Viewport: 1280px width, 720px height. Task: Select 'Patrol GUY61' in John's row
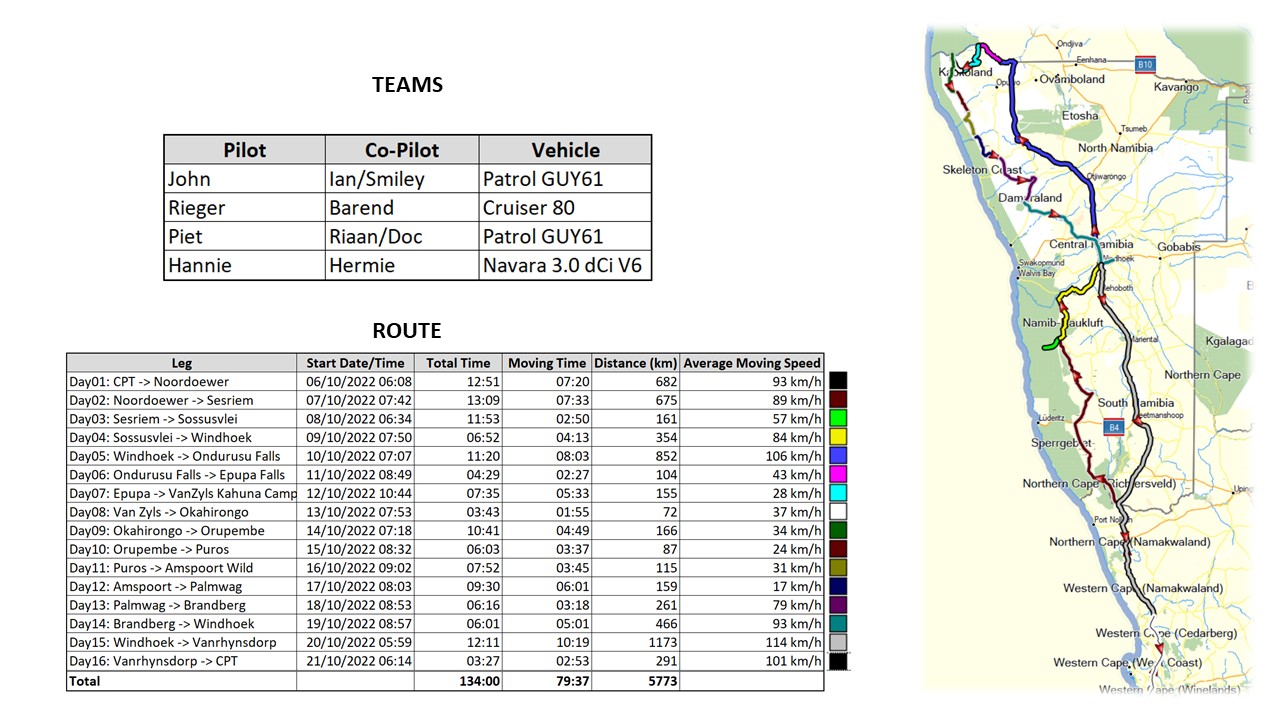(565, 179)
